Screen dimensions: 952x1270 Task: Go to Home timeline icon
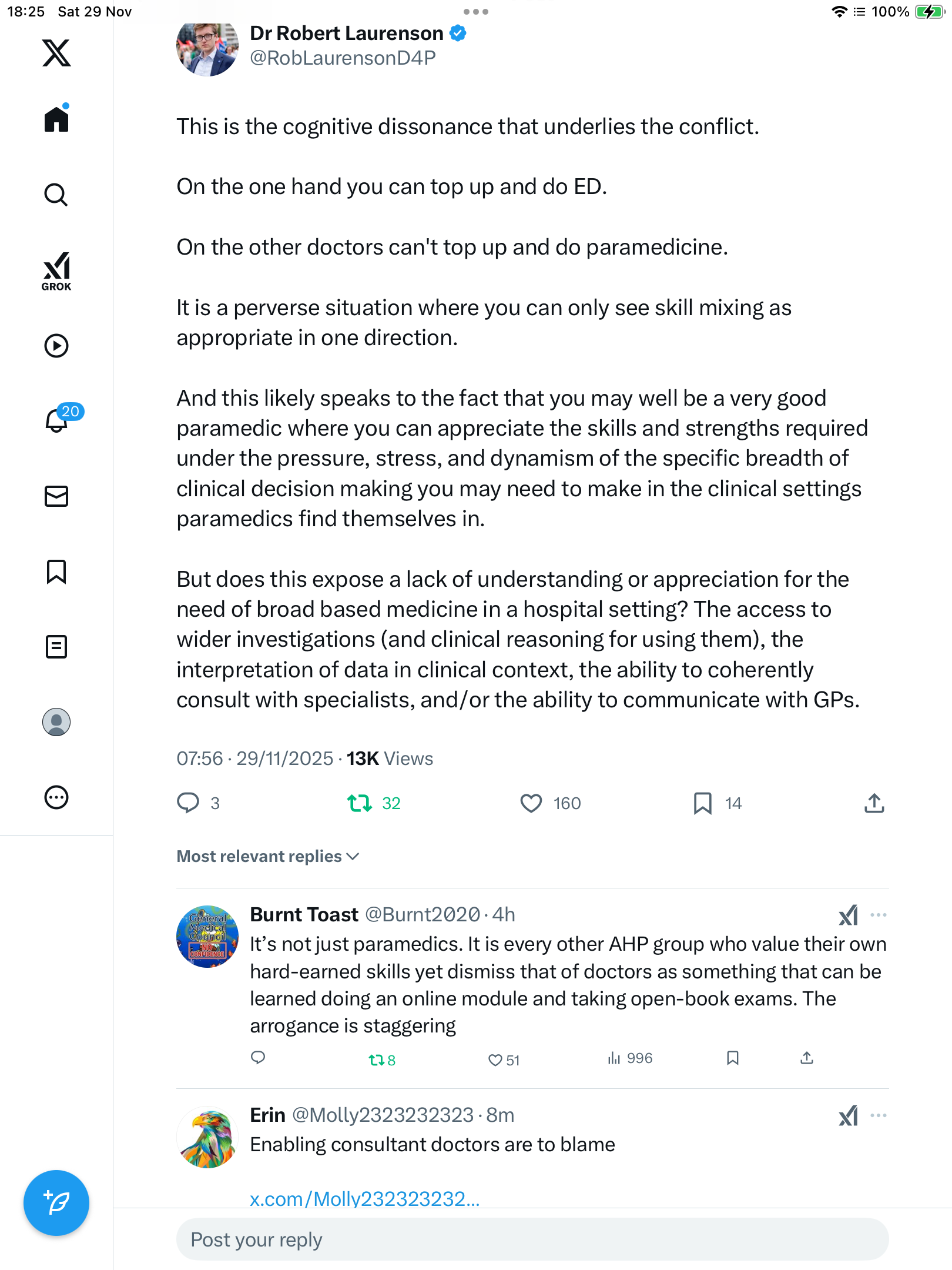coord(56,119)
